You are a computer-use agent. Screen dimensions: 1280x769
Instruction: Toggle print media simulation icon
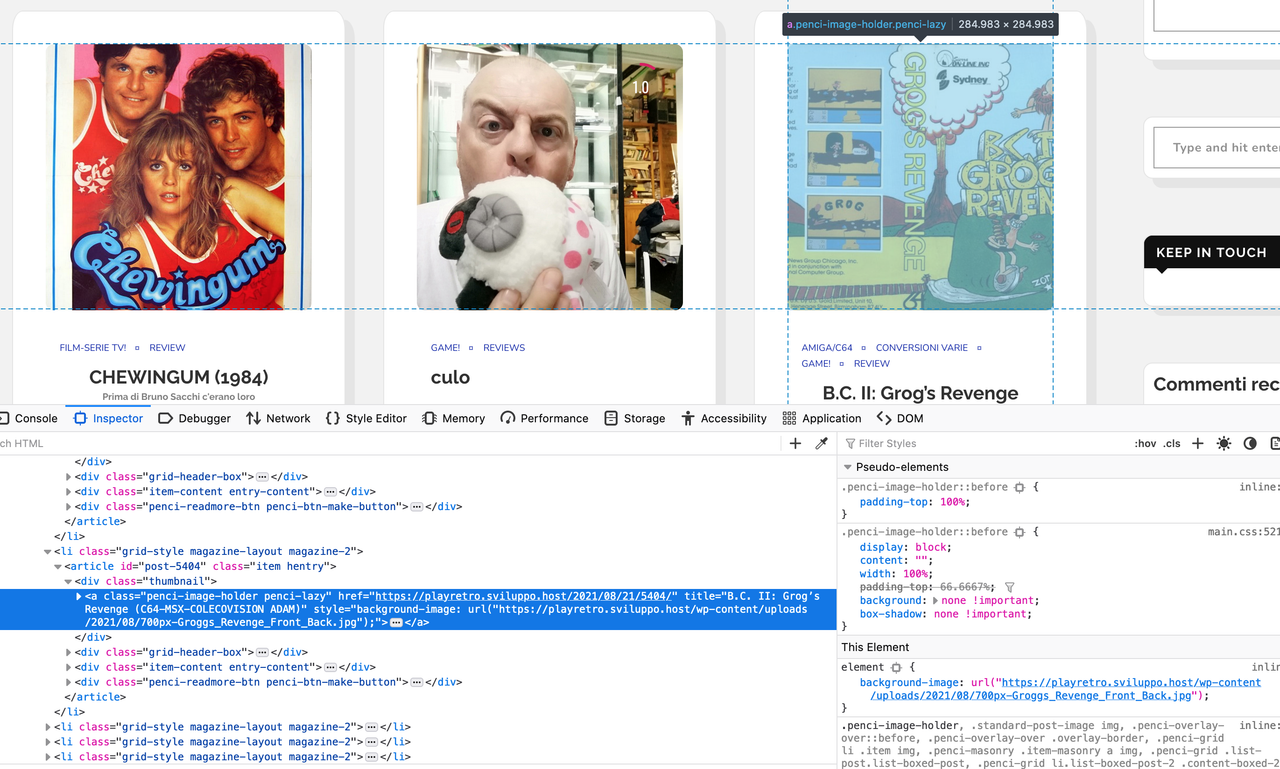tap(1275, 443)
